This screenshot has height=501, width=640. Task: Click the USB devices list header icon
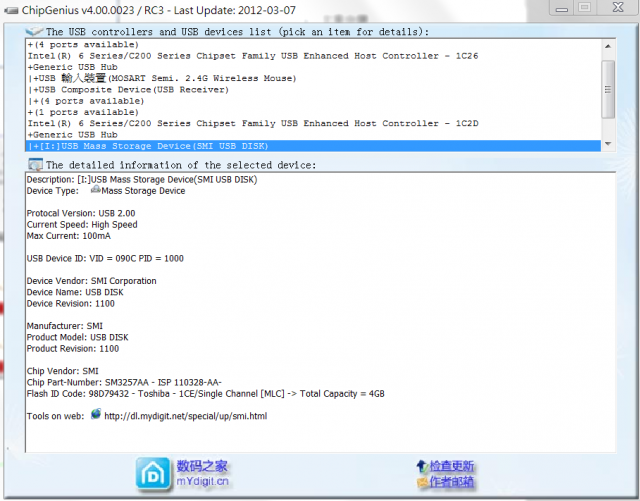[x=34, y=31]
